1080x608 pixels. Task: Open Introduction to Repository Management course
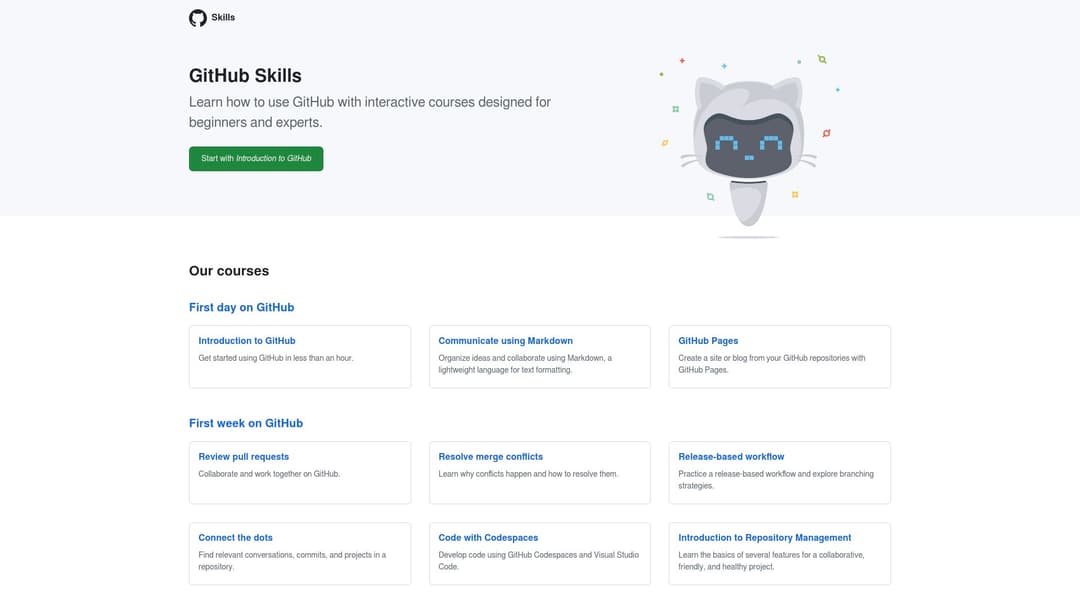point(765,537)
